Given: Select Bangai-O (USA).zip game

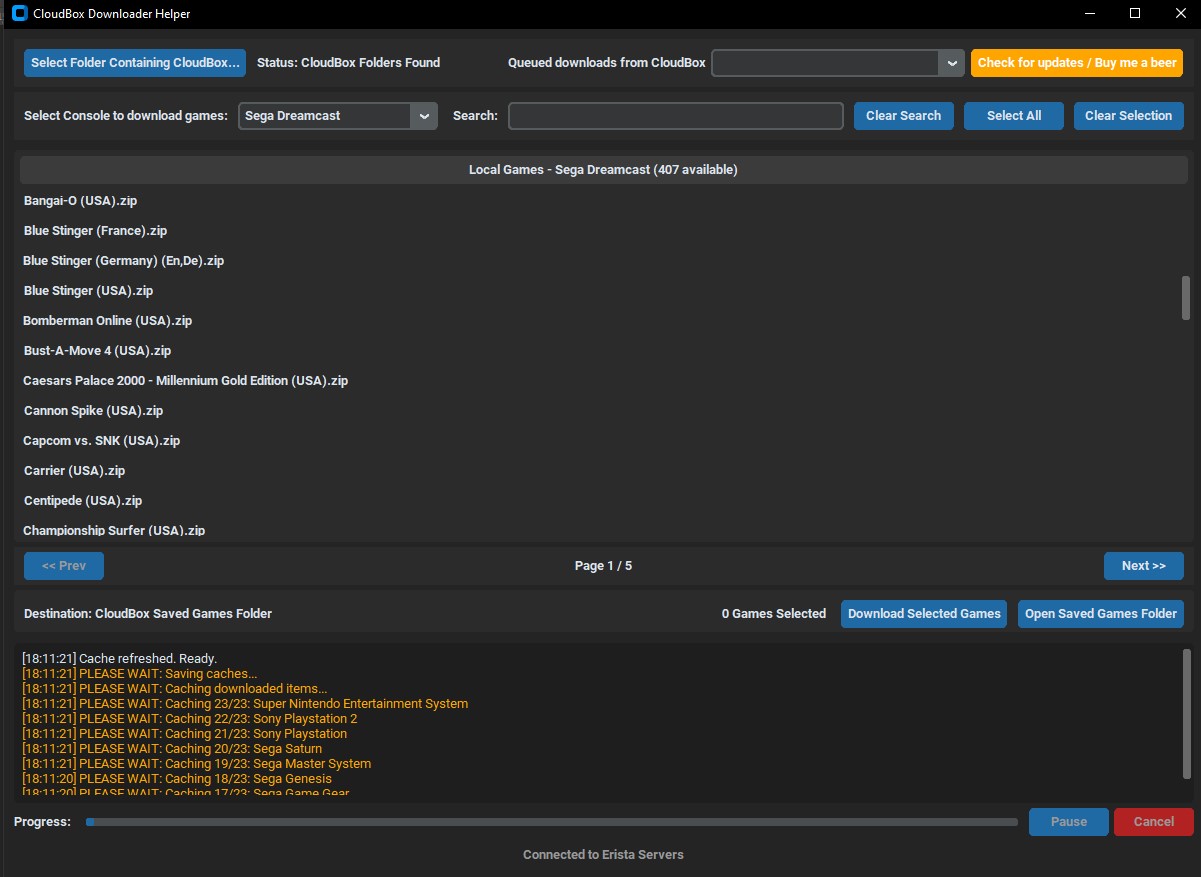Looking at the screenshot, I should (x=80, y=201).
